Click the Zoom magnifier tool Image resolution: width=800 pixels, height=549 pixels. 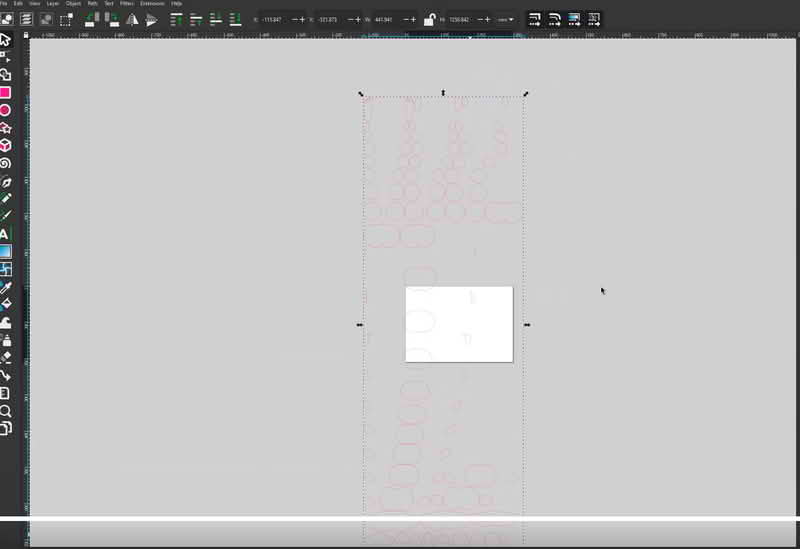(5, 411)
